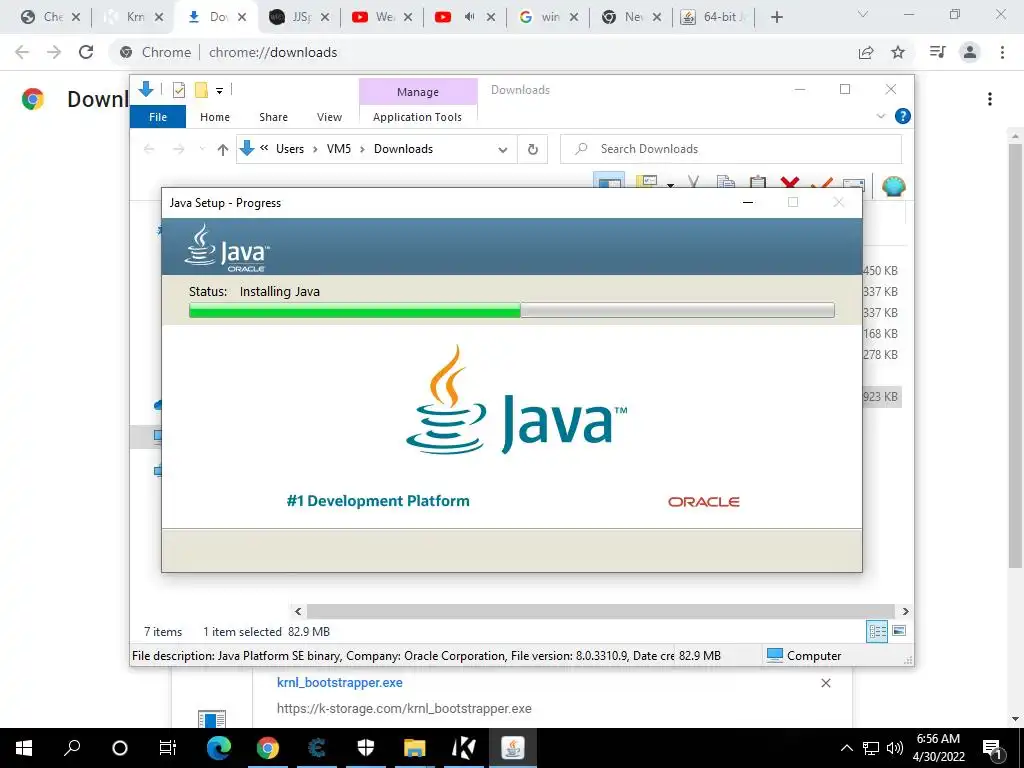Screen dimensions: 1024x768
Task: Bookmark this page with the star icon
Action: (898, 52)
